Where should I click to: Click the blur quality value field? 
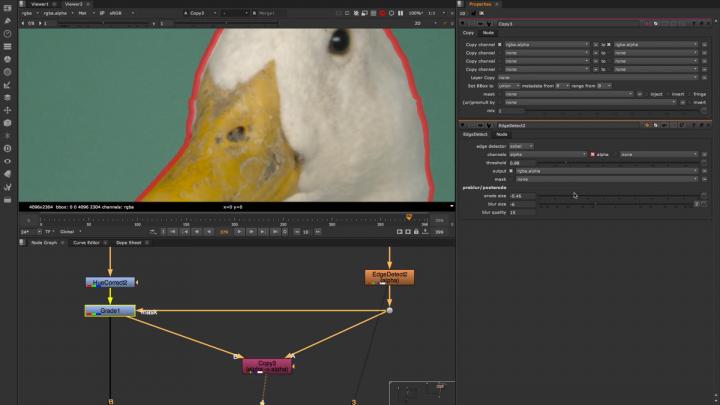(x=522, y=213)
